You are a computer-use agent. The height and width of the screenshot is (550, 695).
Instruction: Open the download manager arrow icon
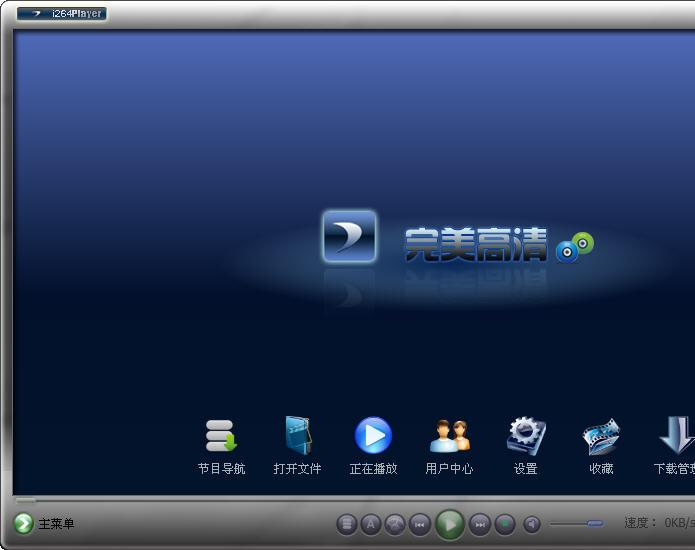(677, 435)
